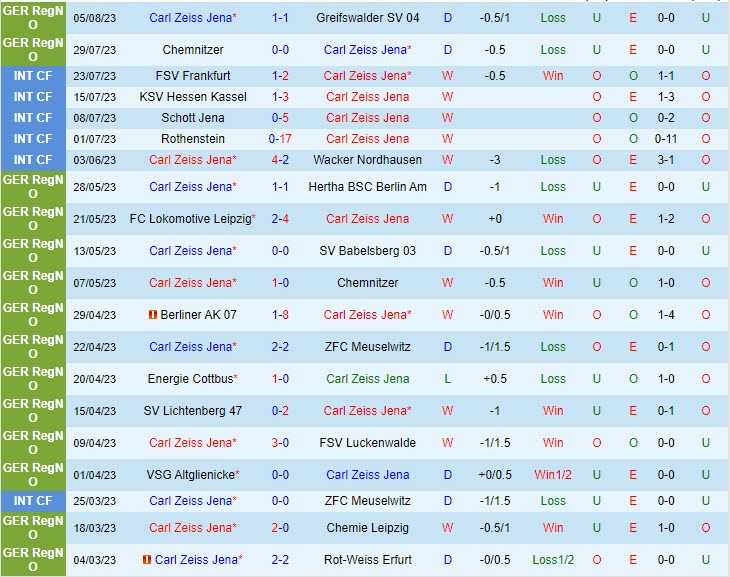Image resolution: width=730 pixels, height=577 pixels.
Task: Click the Schott Jena team name
Action: [192, 118]
